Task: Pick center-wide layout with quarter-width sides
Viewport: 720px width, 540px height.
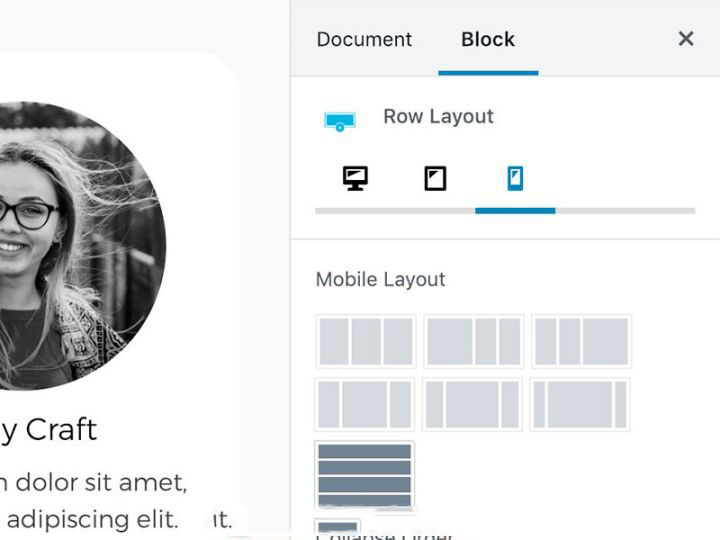Action: (x=365, y=405)
